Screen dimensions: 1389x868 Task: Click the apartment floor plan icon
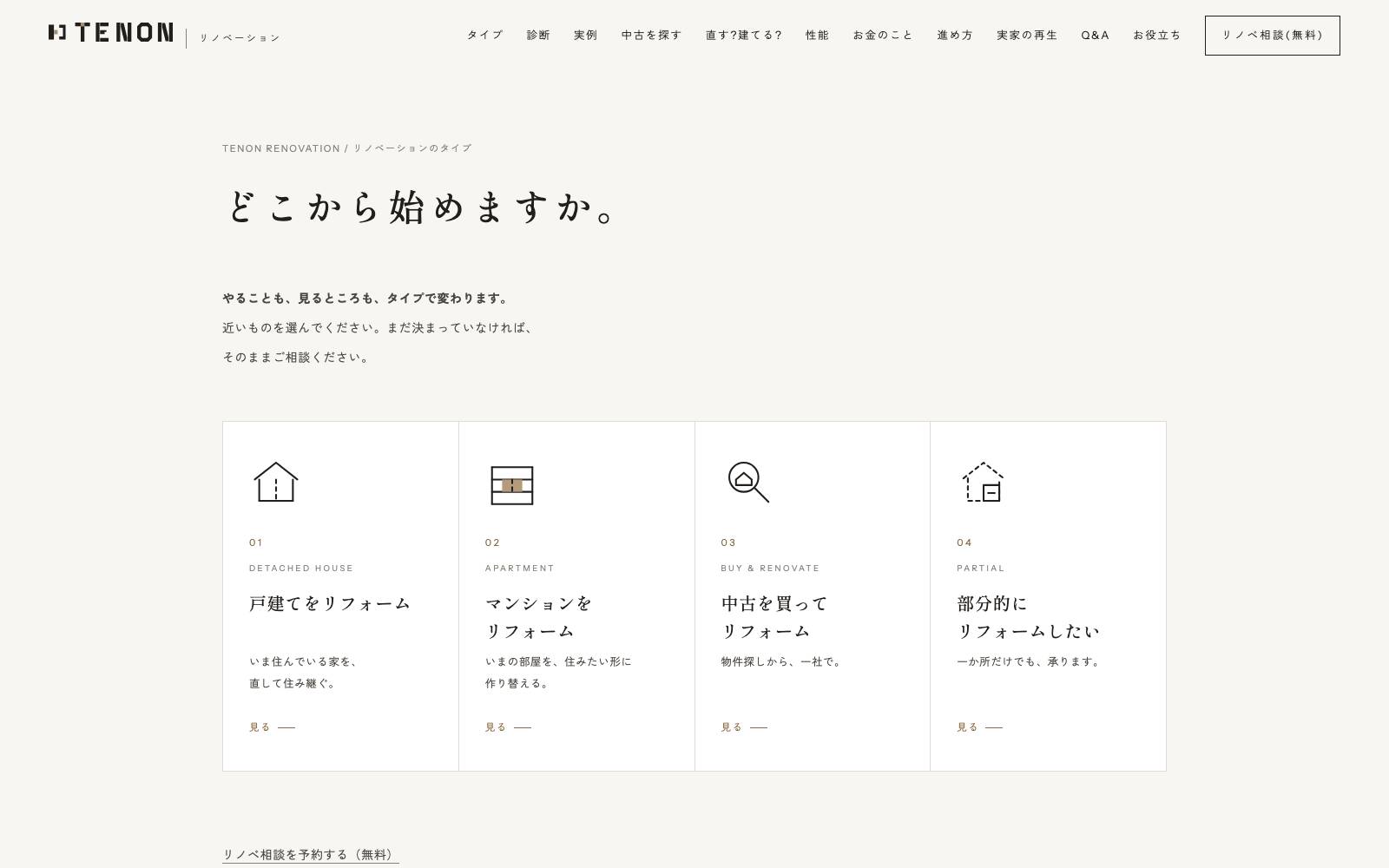tap(512, 485)
